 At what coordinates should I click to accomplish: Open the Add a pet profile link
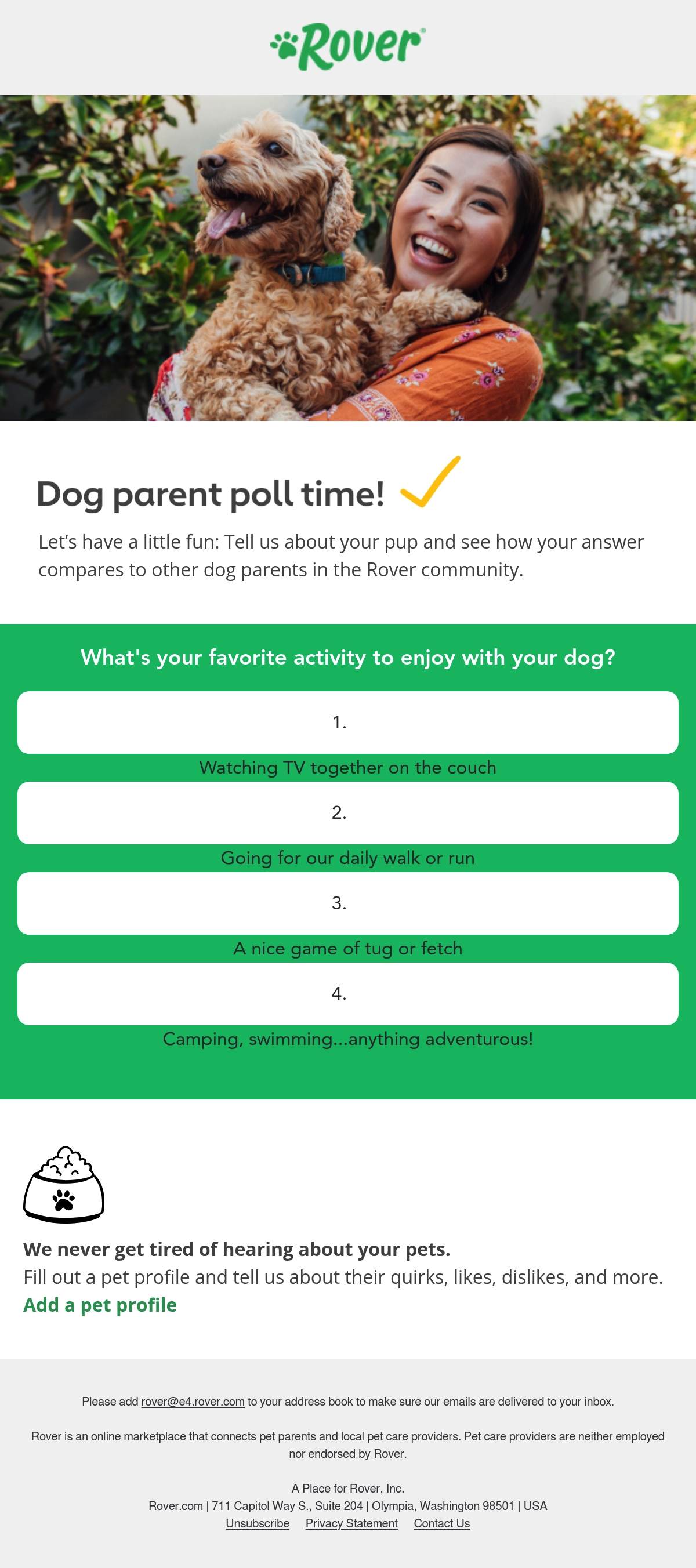tap(100, 1304)
